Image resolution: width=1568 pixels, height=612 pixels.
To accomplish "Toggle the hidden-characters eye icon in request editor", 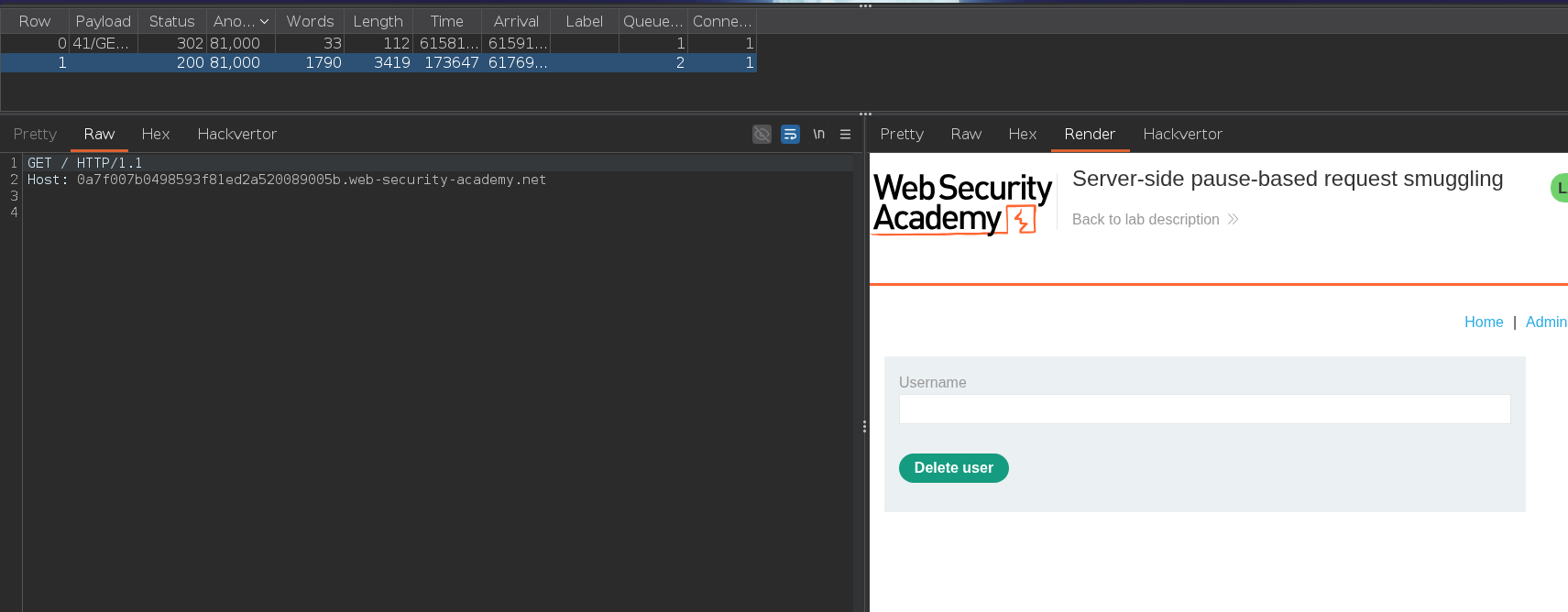I will (x=762, y=134).
